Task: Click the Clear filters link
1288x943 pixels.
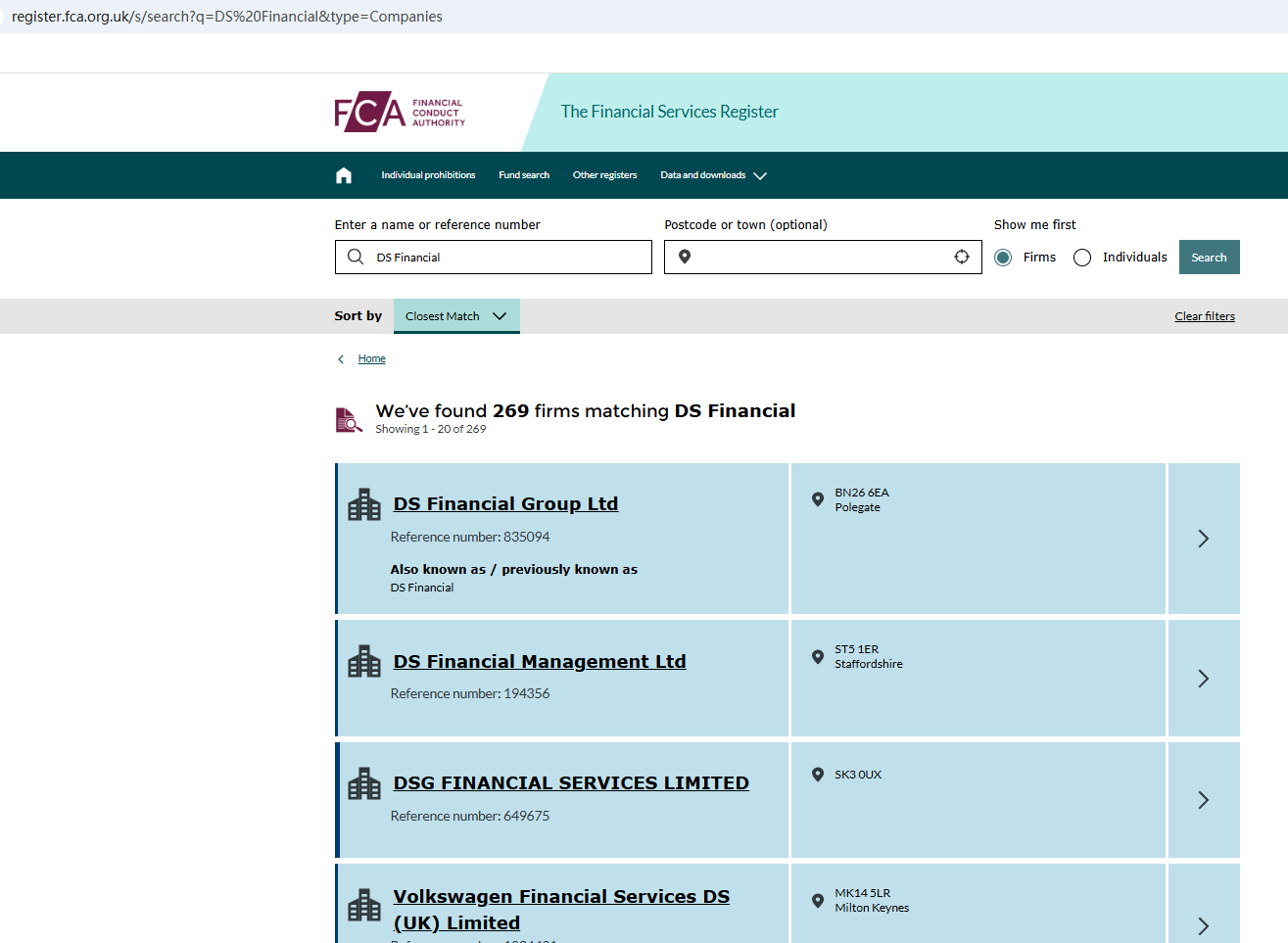Action: click(x=1205, y=316)
